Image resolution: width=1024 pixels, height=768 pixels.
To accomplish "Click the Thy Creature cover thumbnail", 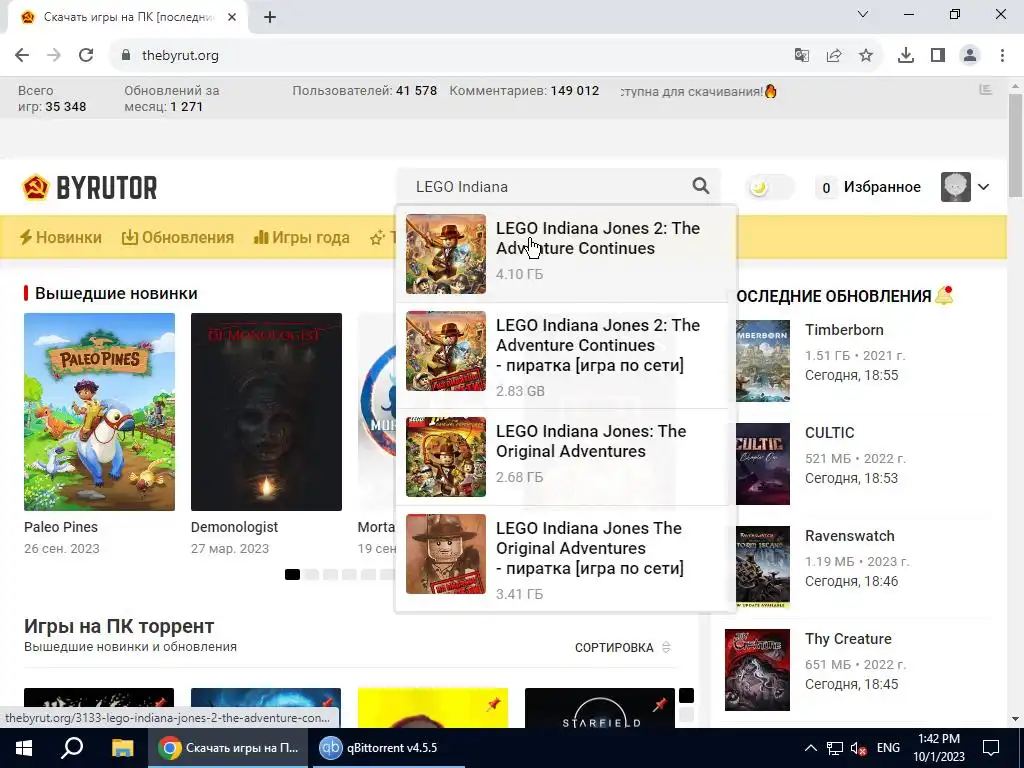I will pyautogui.click(x=758, y=670).
